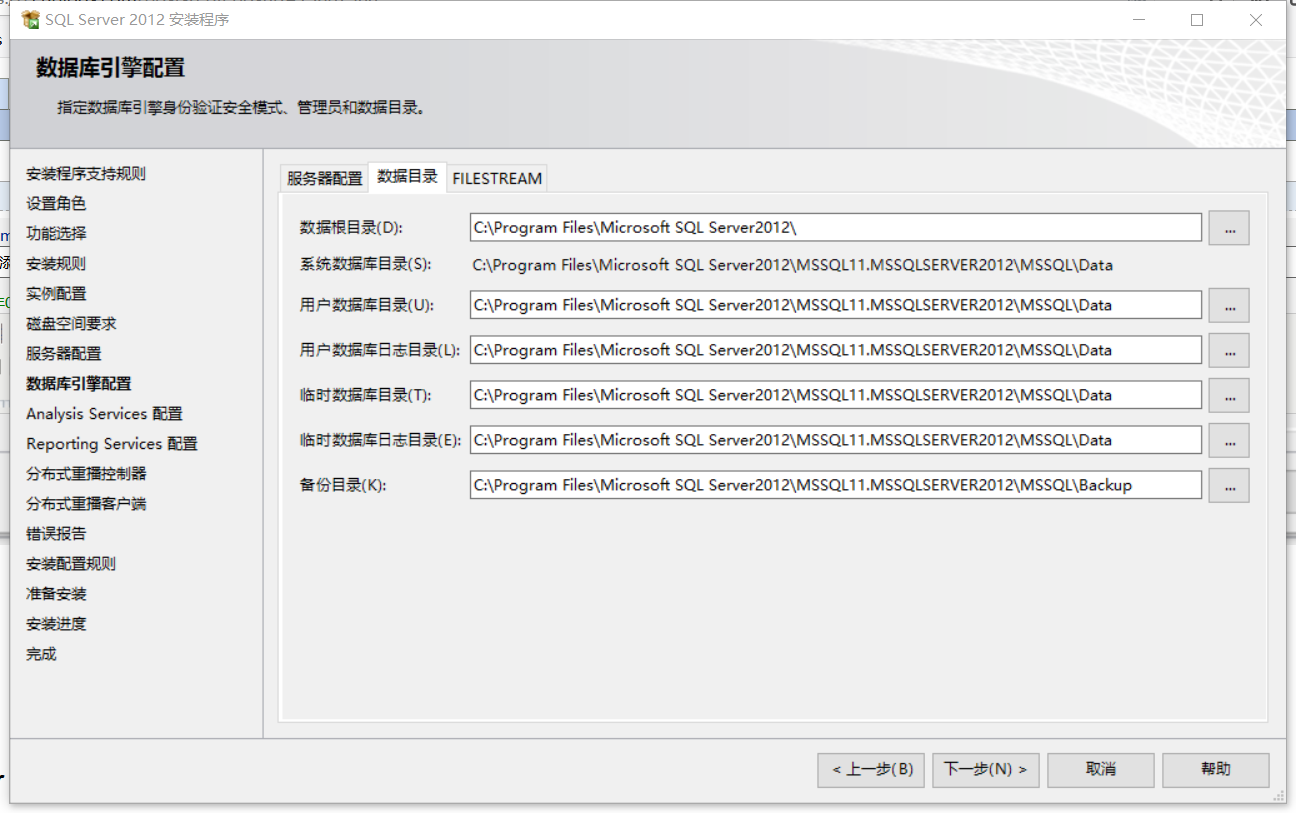Select 服务器配置 step in sidebar
The height and width of the screenshot is (813, 1296).
click(64, 354)
